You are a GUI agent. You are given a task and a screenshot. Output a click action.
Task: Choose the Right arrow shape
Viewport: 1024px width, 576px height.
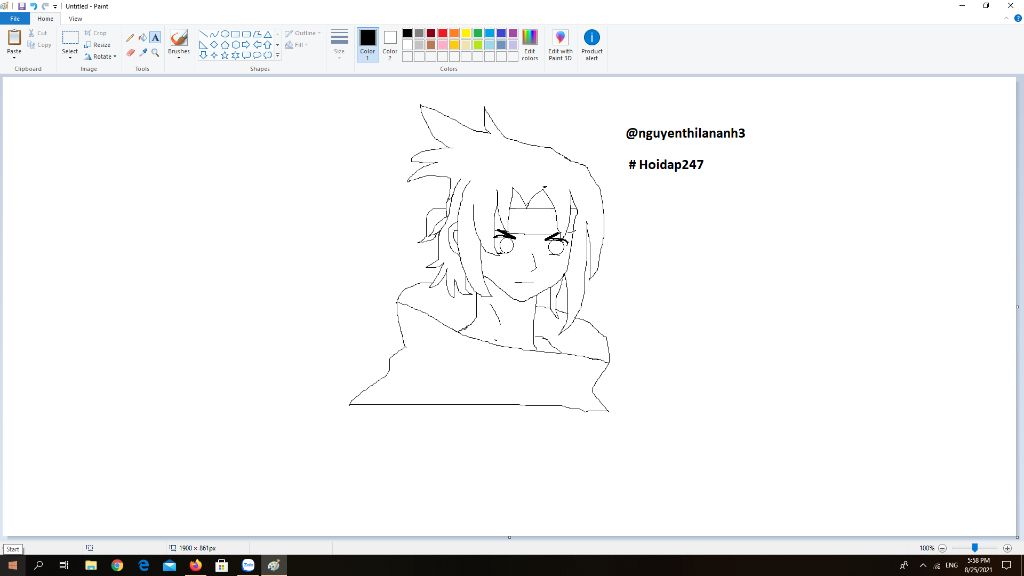246,45
